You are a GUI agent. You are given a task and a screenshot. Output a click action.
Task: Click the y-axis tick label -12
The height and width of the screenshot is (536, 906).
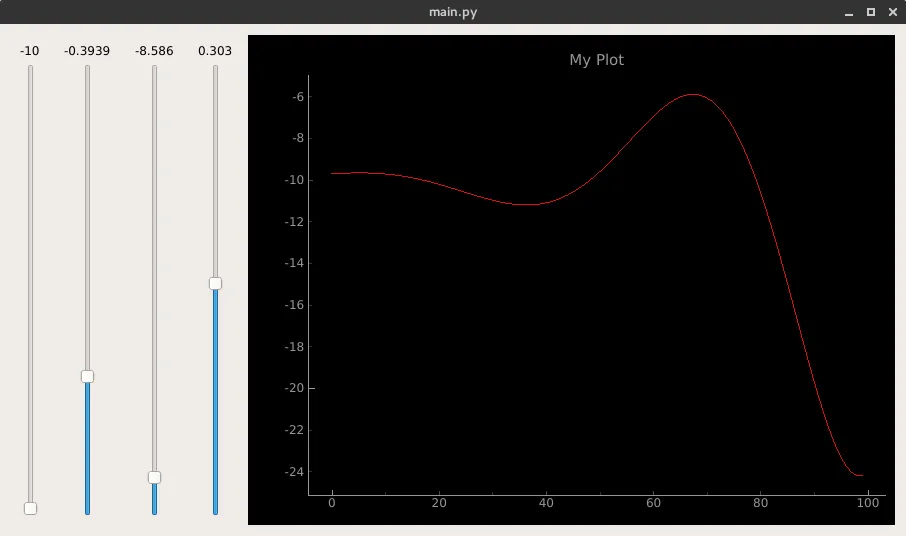click(x=294, y=221)
